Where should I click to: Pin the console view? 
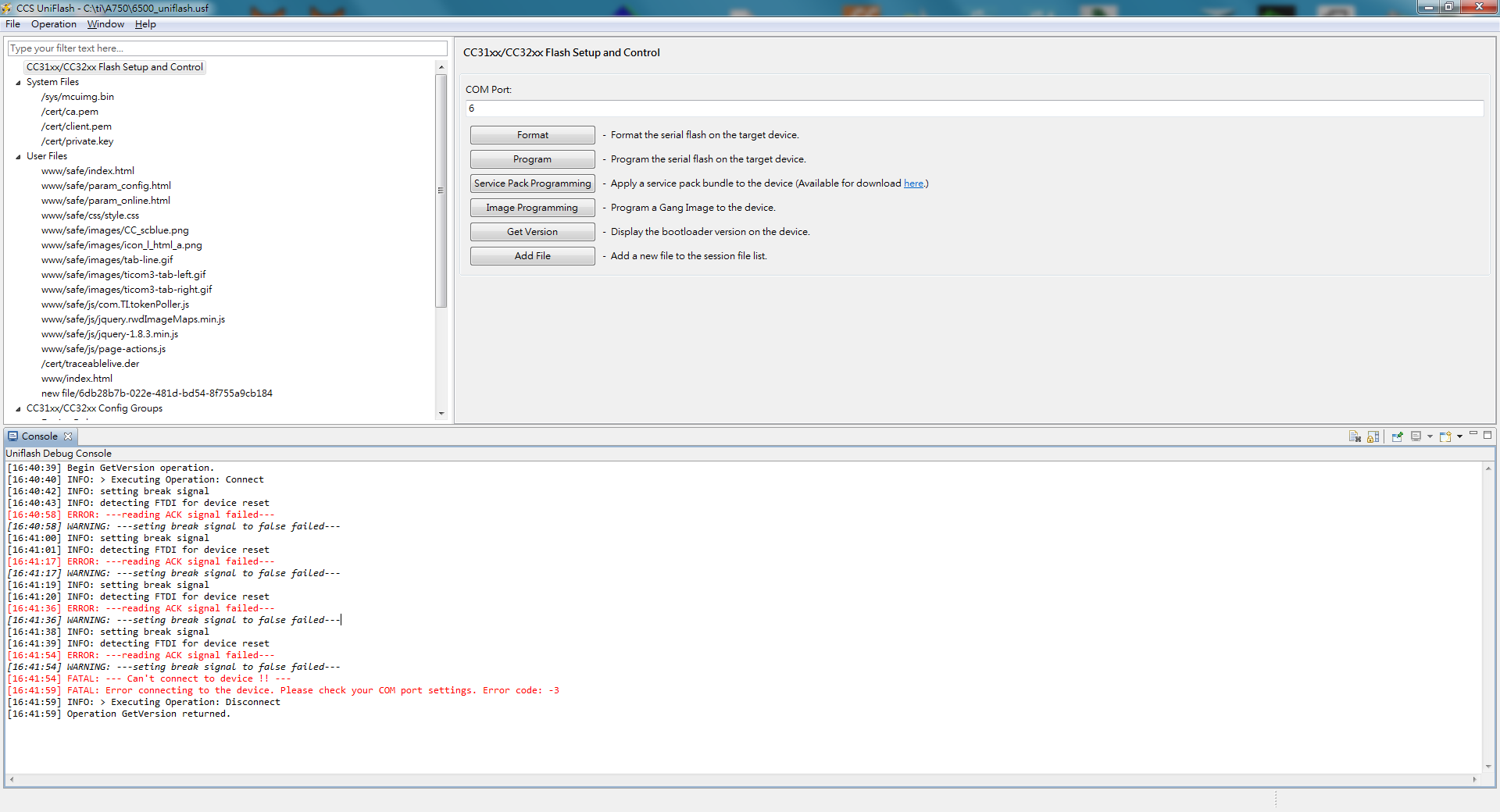pyautogui.click(x=1398, y=436)
